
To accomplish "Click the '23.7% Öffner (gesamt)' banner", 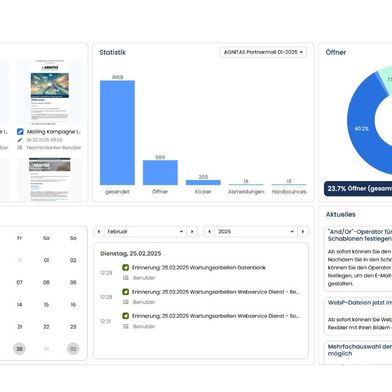I will pos(358,189).
